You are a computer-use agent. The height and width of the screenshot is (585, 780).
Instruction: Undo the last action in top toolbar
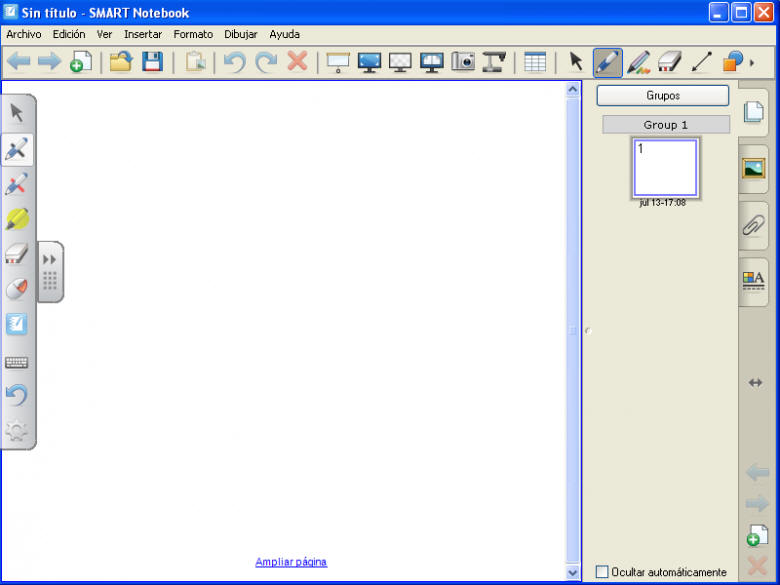pos(234,62)
